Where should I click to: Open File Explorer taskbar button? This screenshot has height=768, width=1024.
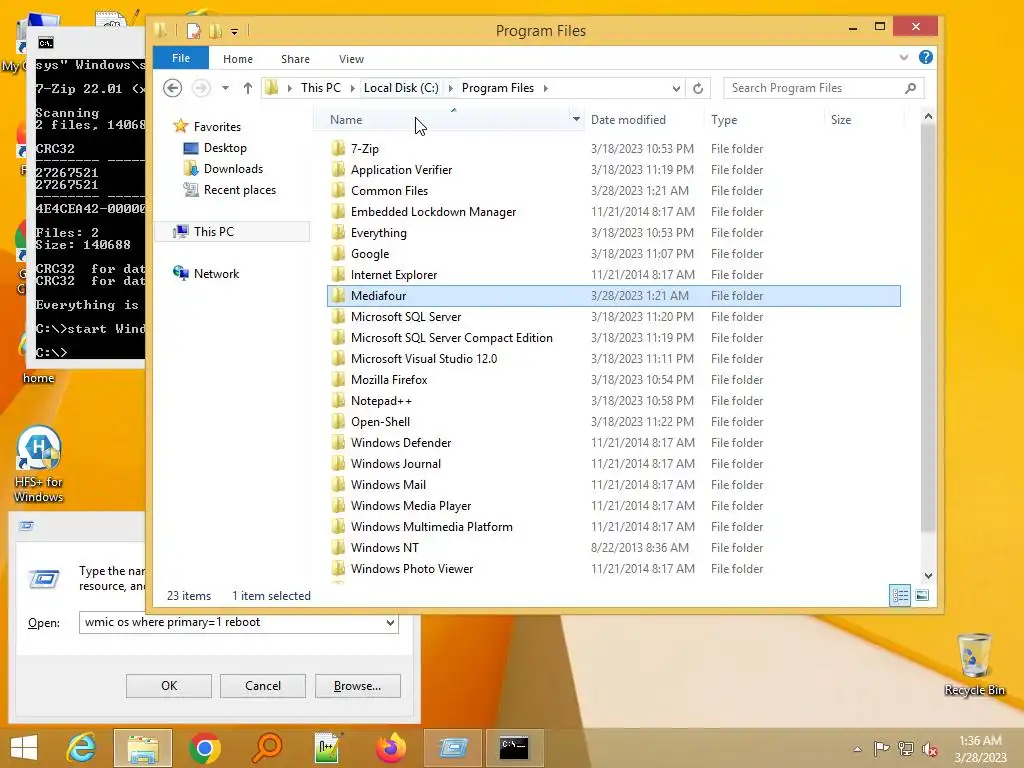point(143,748)
